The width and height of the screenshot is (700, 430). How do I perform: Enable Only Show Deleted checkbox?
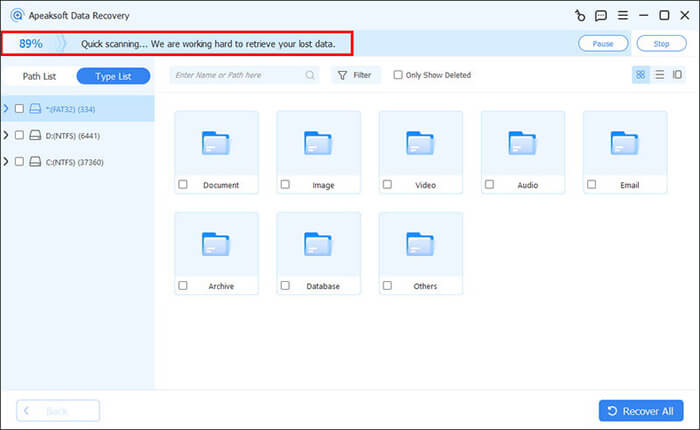[398, 75]
